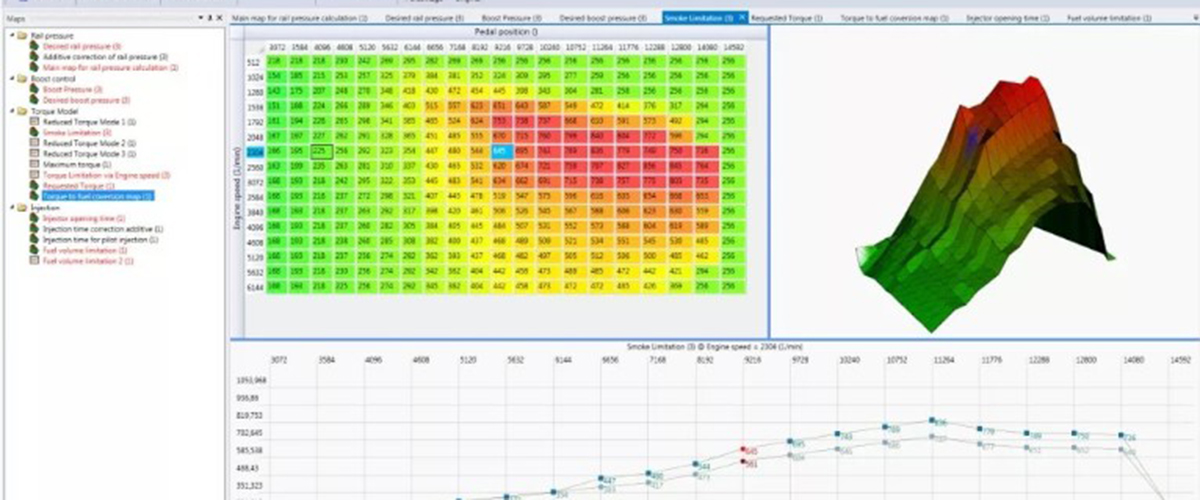Select Additive correction of rail pressure item
1200x500 pixels.
105,57
